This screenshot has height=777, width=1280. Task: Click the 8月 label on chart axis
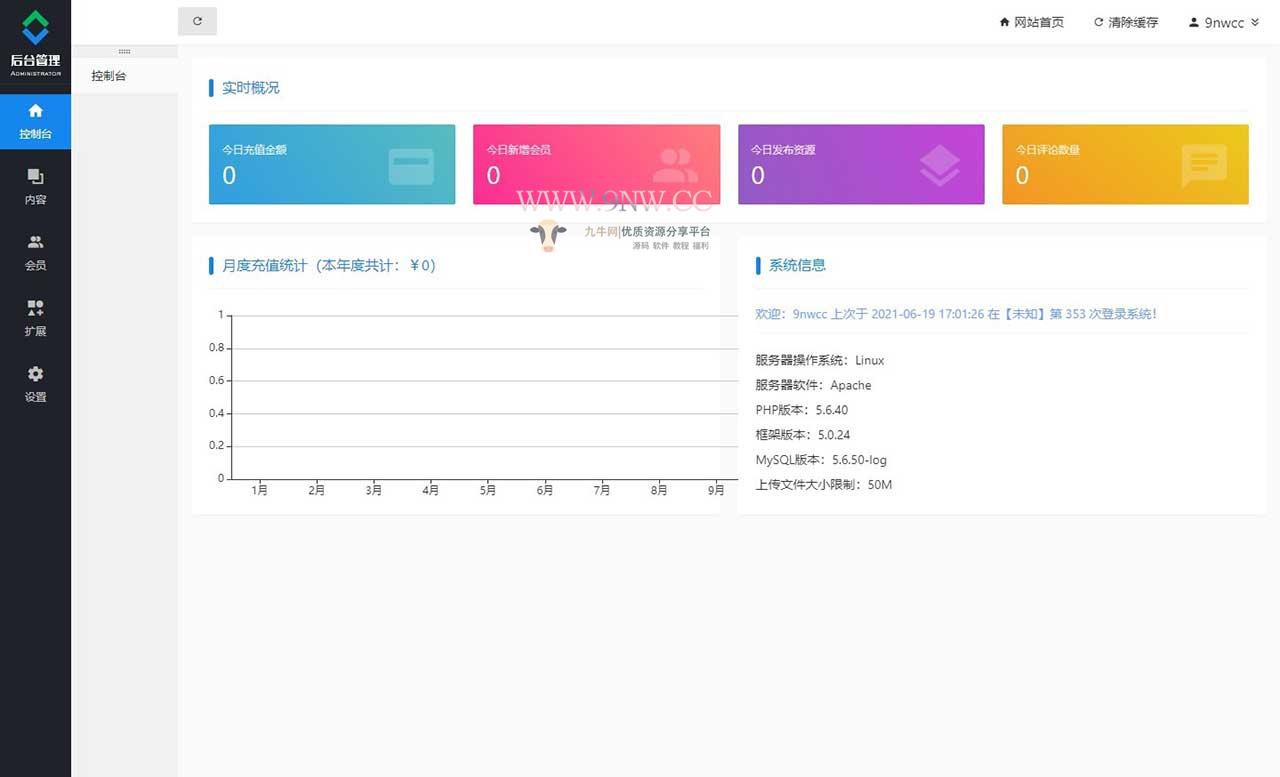(659, 491)
